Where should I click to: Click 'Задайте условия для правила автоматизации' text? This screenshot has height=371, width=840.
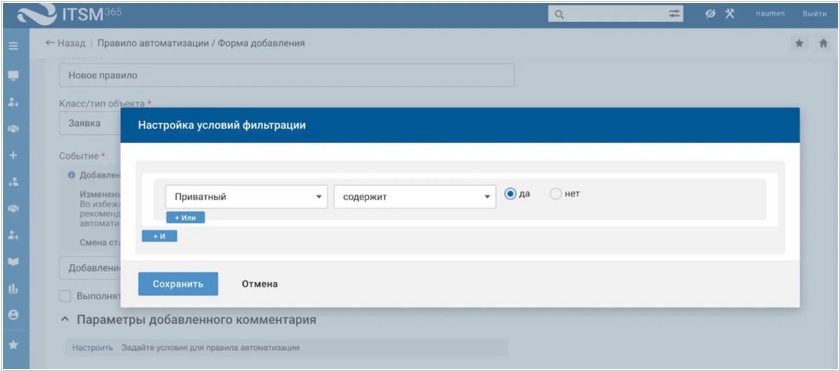tap(210, 347)
